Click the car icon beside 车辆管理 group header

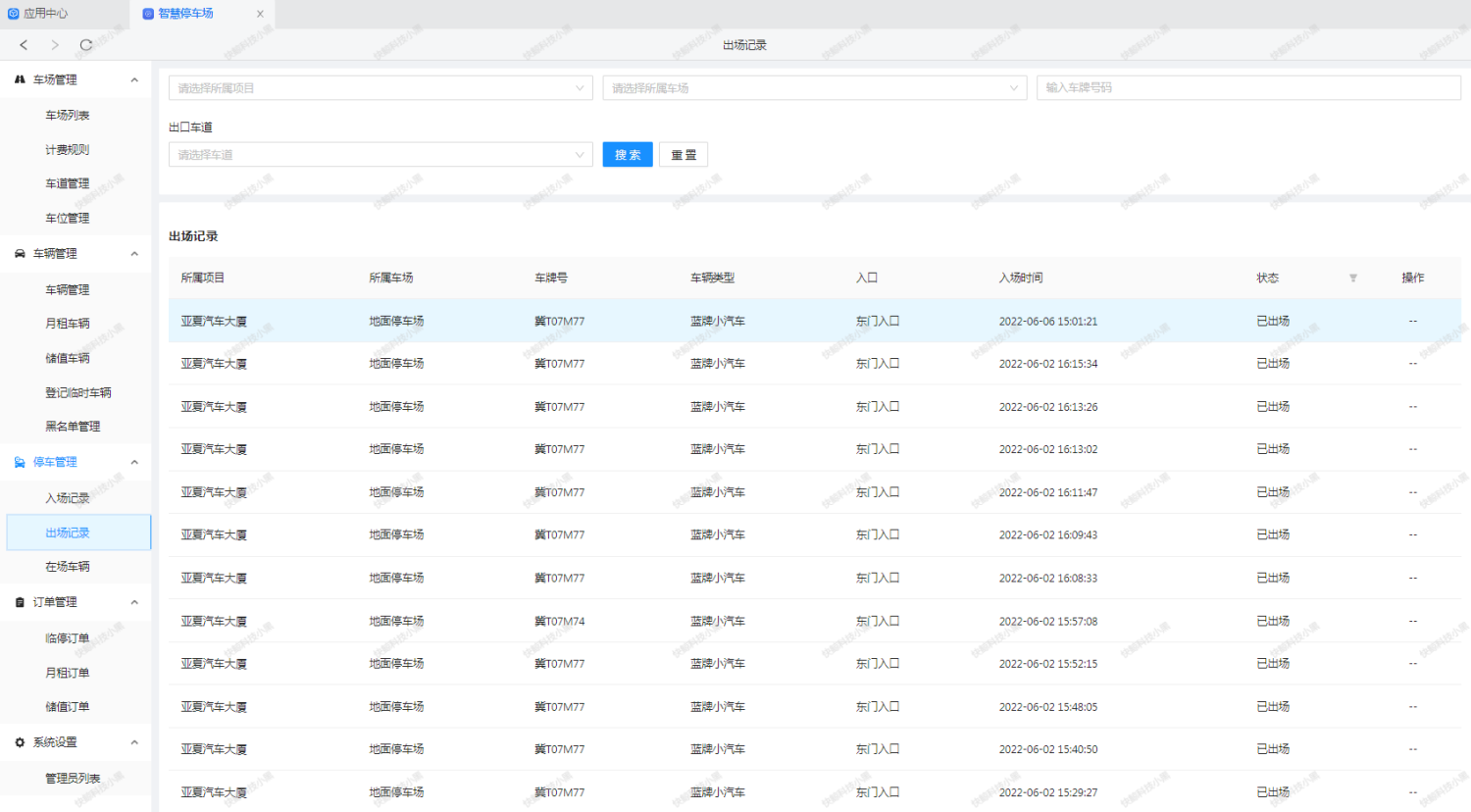(20, 254)
